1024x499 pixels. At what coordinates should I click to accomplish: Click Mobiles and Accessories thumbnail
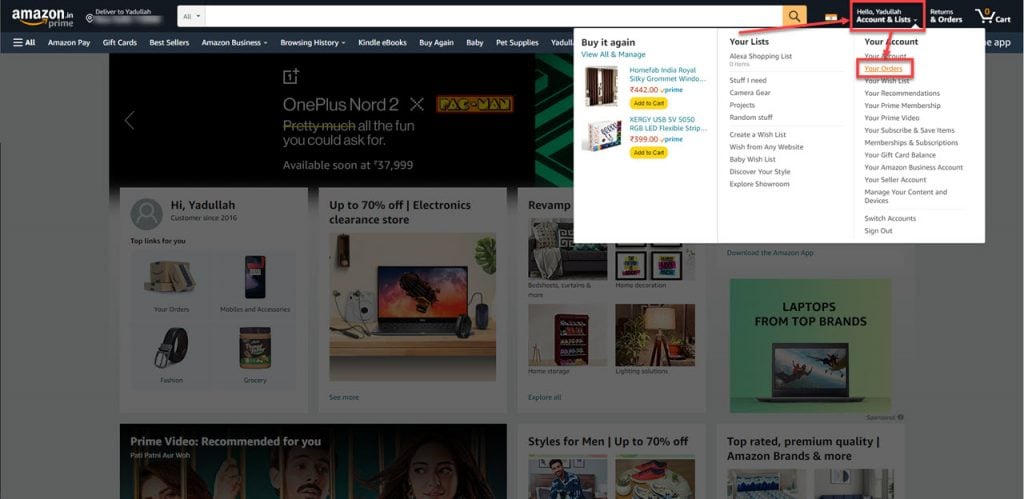255,278
